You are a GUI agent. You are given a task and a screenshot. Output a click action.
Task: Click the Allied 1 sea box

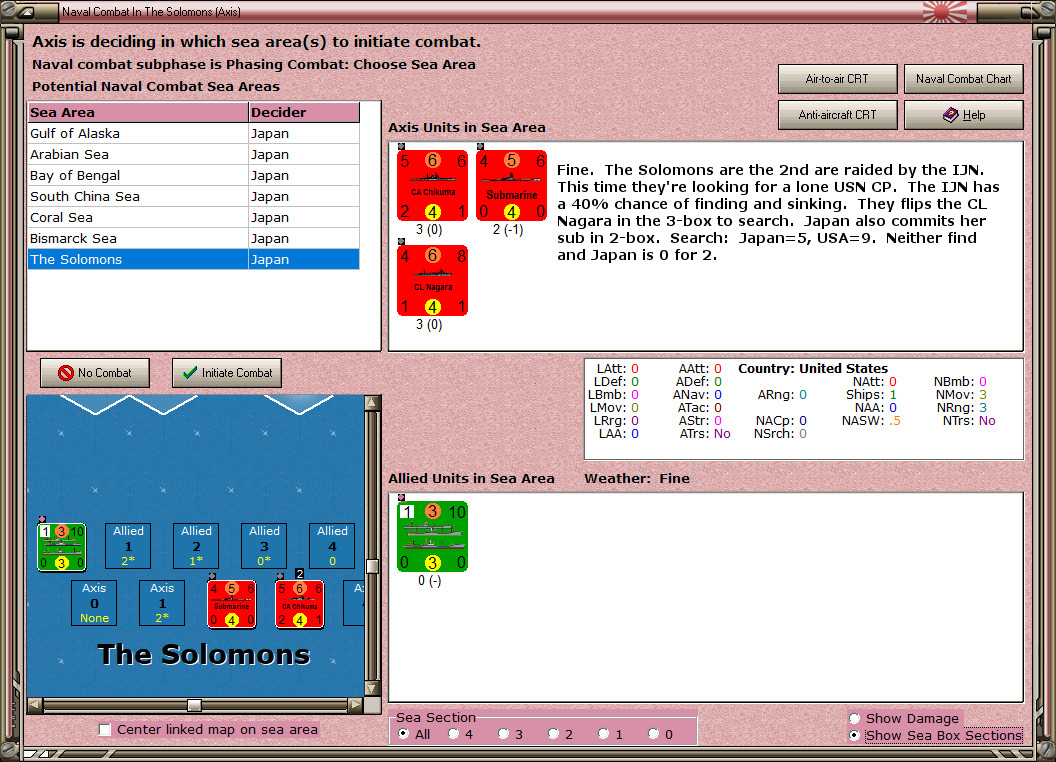tap(128, 546)
